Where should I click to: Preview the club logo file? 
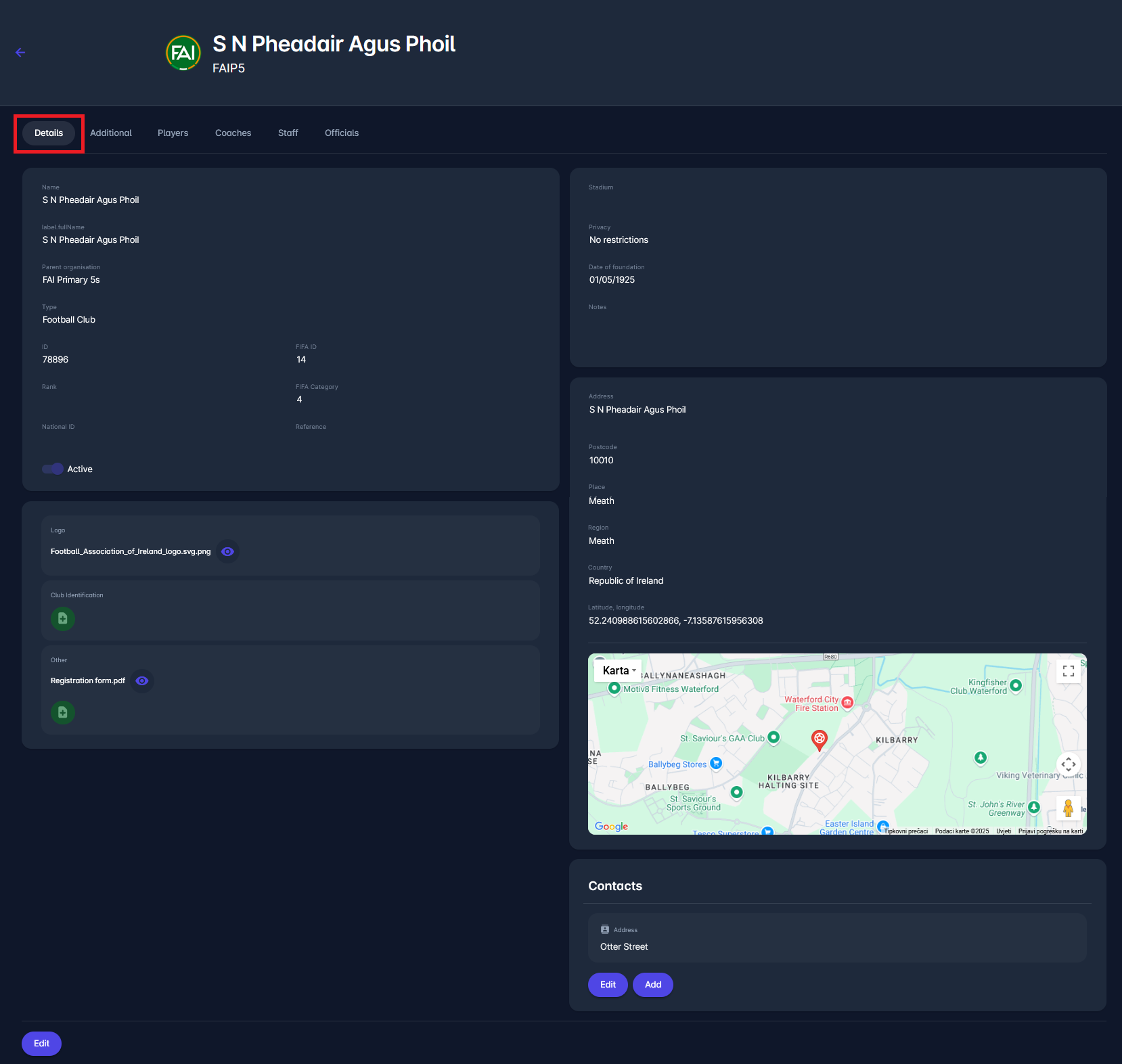(228, 551)
